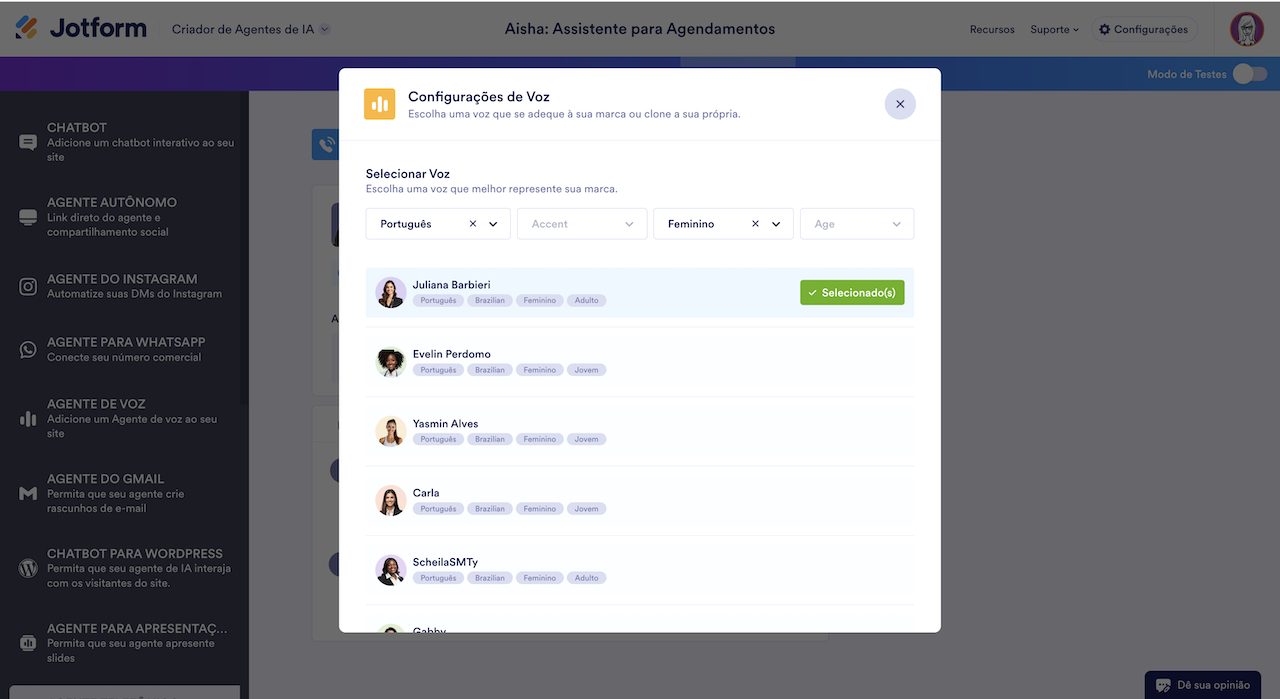Click Dê sua opinião button
1280x699 pixels.
click(1204, 685)
